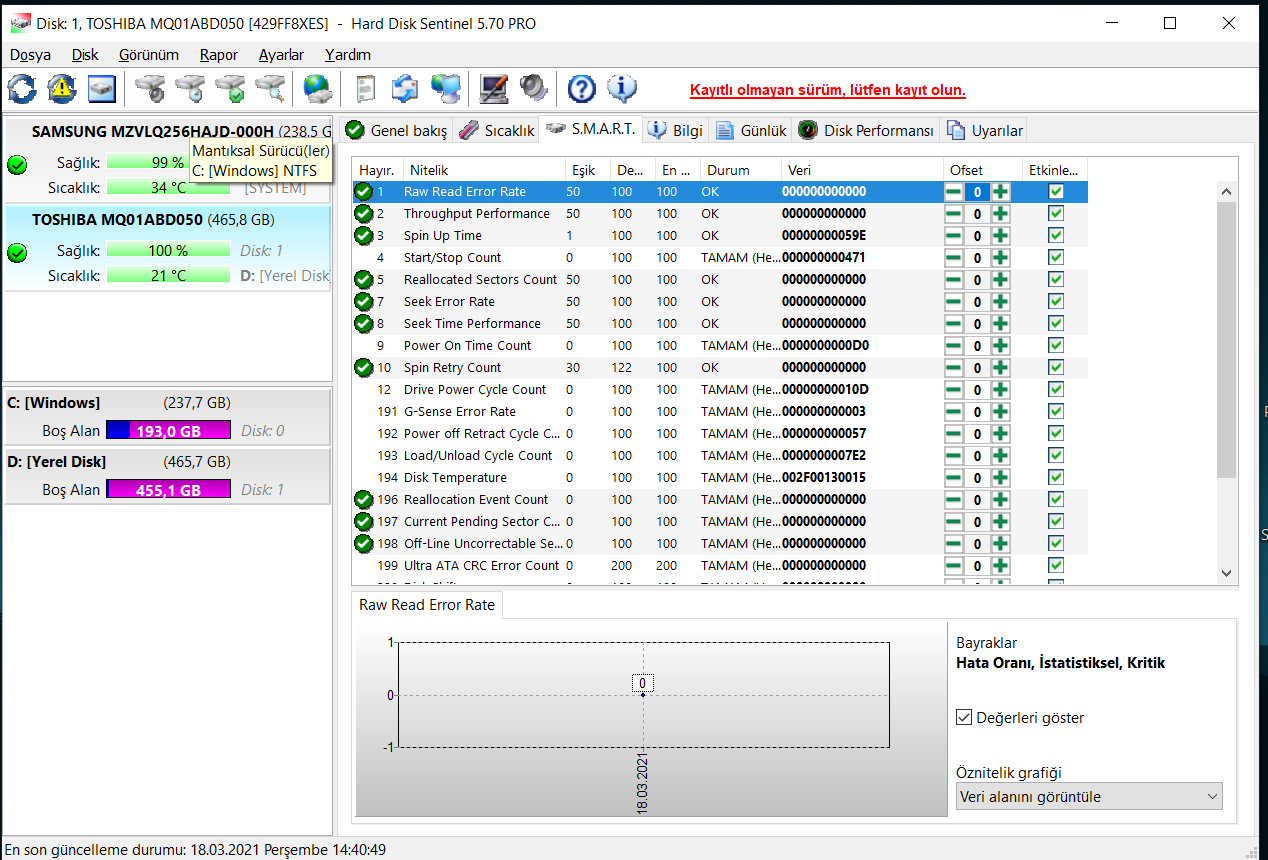Click the D: Yerel Disk free space bar
The image size is (1268, 860).
coord(167,490)
